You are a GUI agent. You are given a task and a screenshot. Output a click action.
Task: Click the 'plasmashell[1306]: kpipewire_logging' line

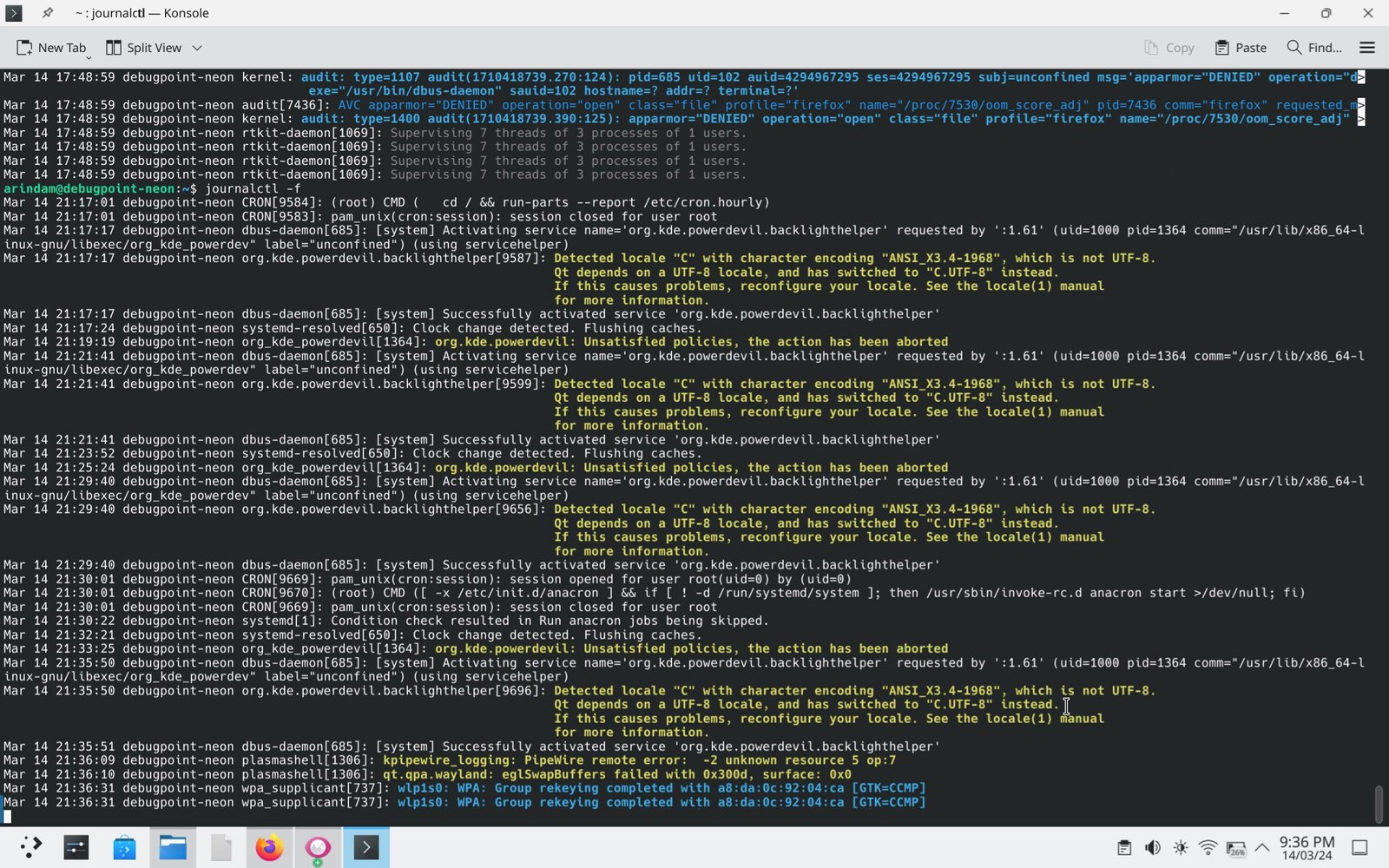[450, 760]
